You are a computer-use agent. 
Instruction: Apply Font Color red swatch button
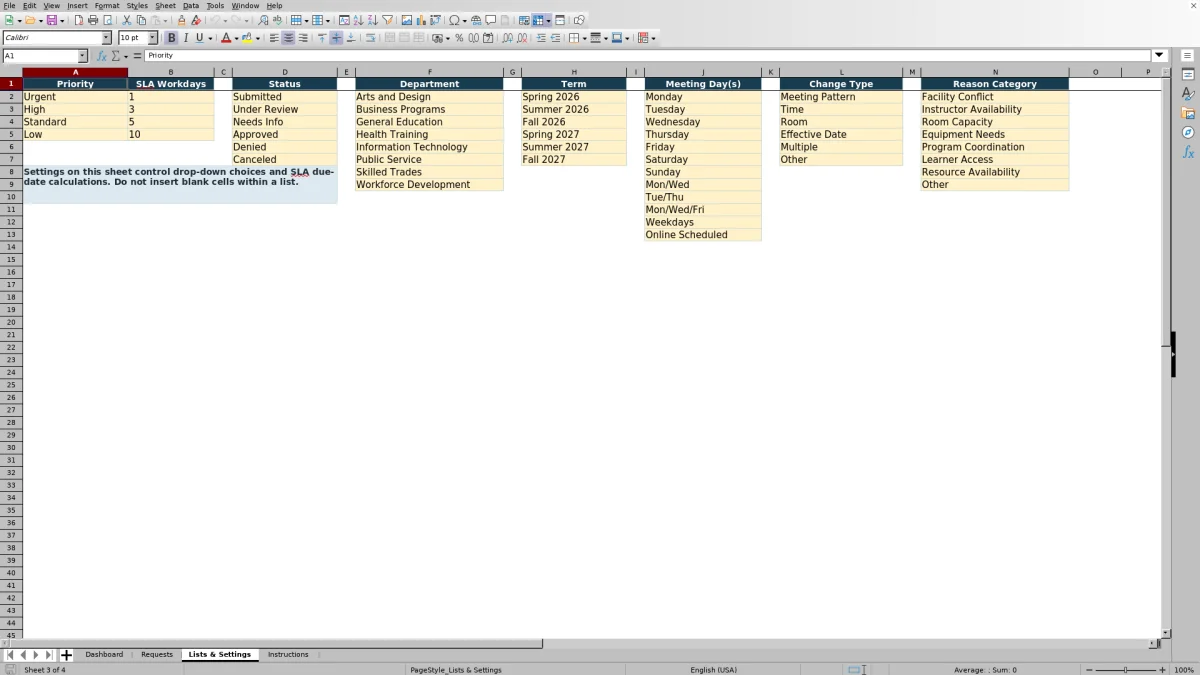click(x=226, y=38)
